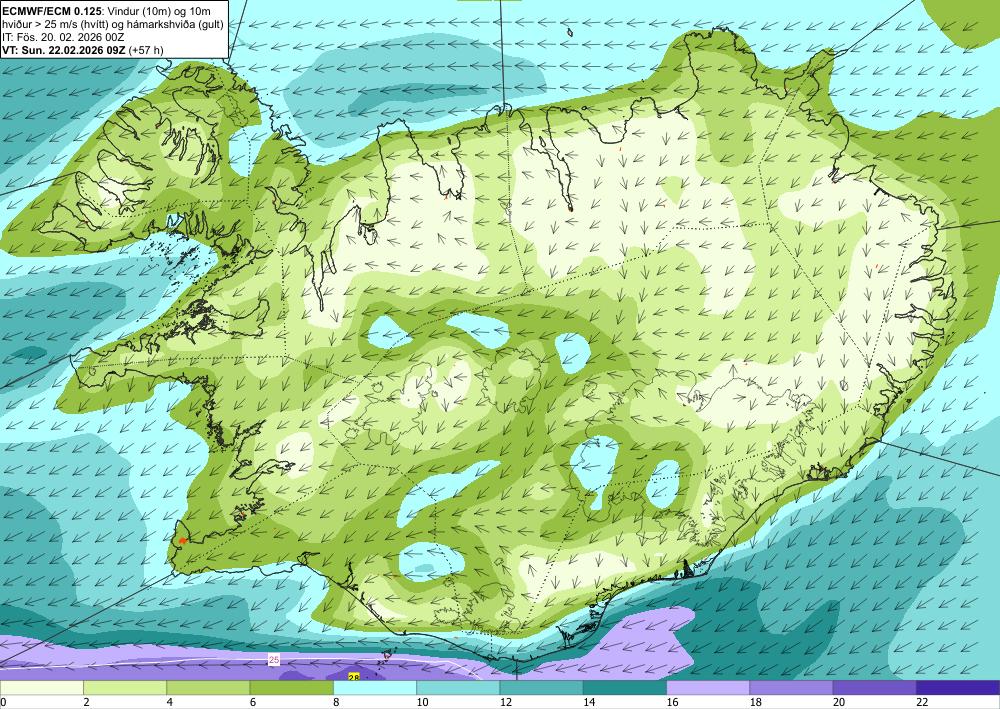Click the '25' gust contour label
The image size is (1000, 709).
(x=274, y=660)
